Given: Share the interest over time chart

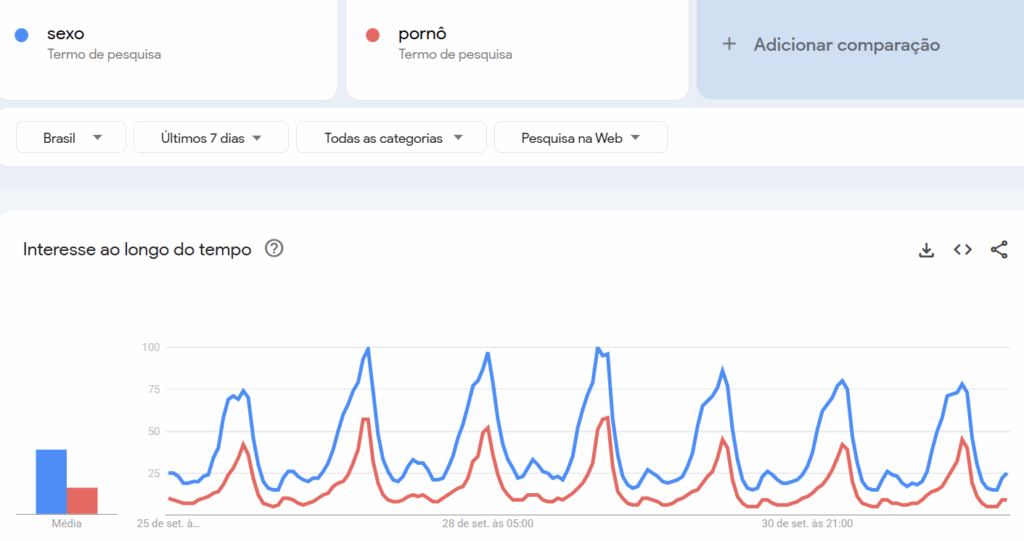Looking at the screenshot, I should pyautogui.click(x=999, y=250).
